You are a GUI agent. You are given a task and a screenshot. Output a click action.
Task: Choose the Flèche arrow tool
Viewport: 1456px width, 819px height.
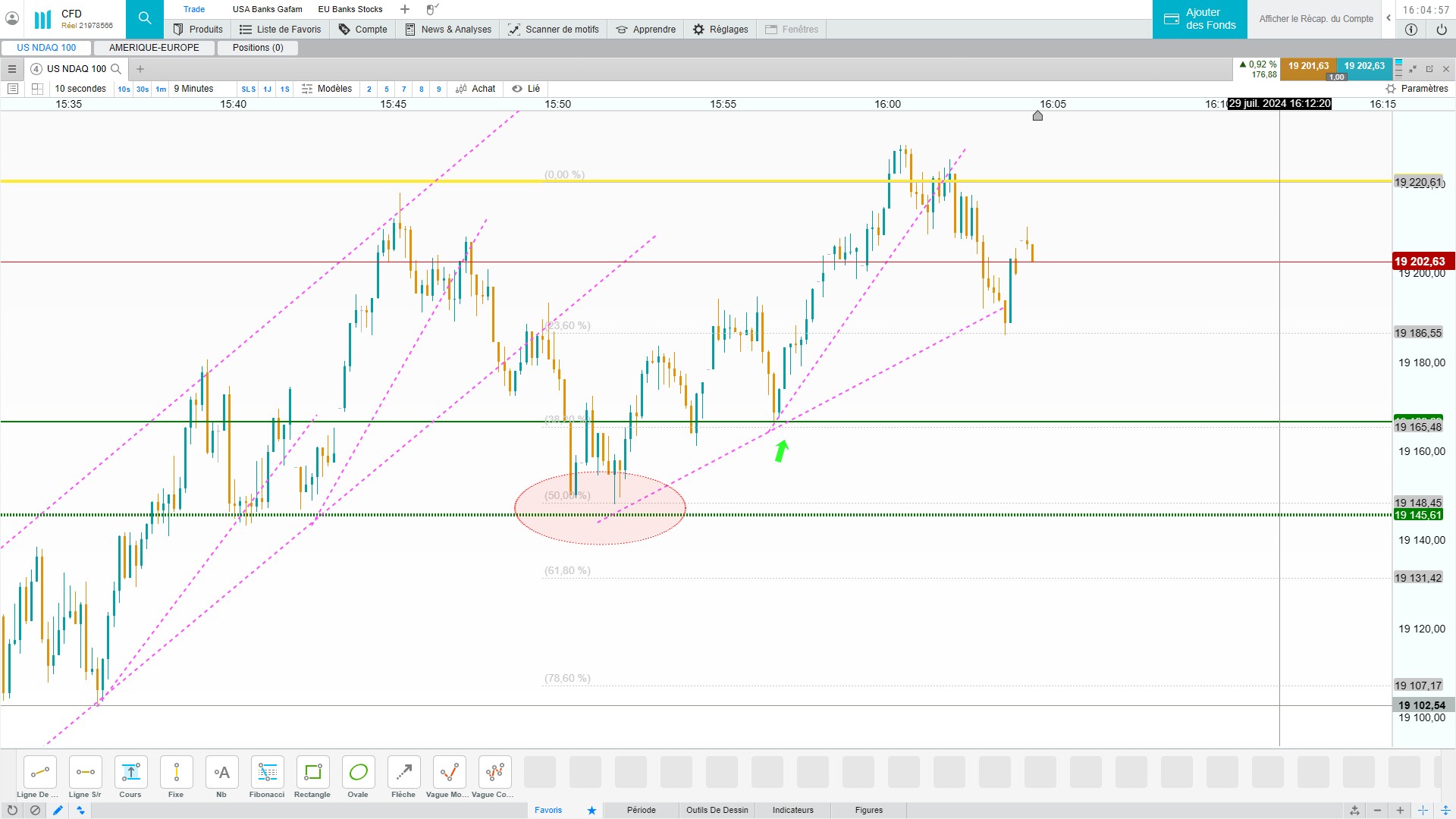403,773
